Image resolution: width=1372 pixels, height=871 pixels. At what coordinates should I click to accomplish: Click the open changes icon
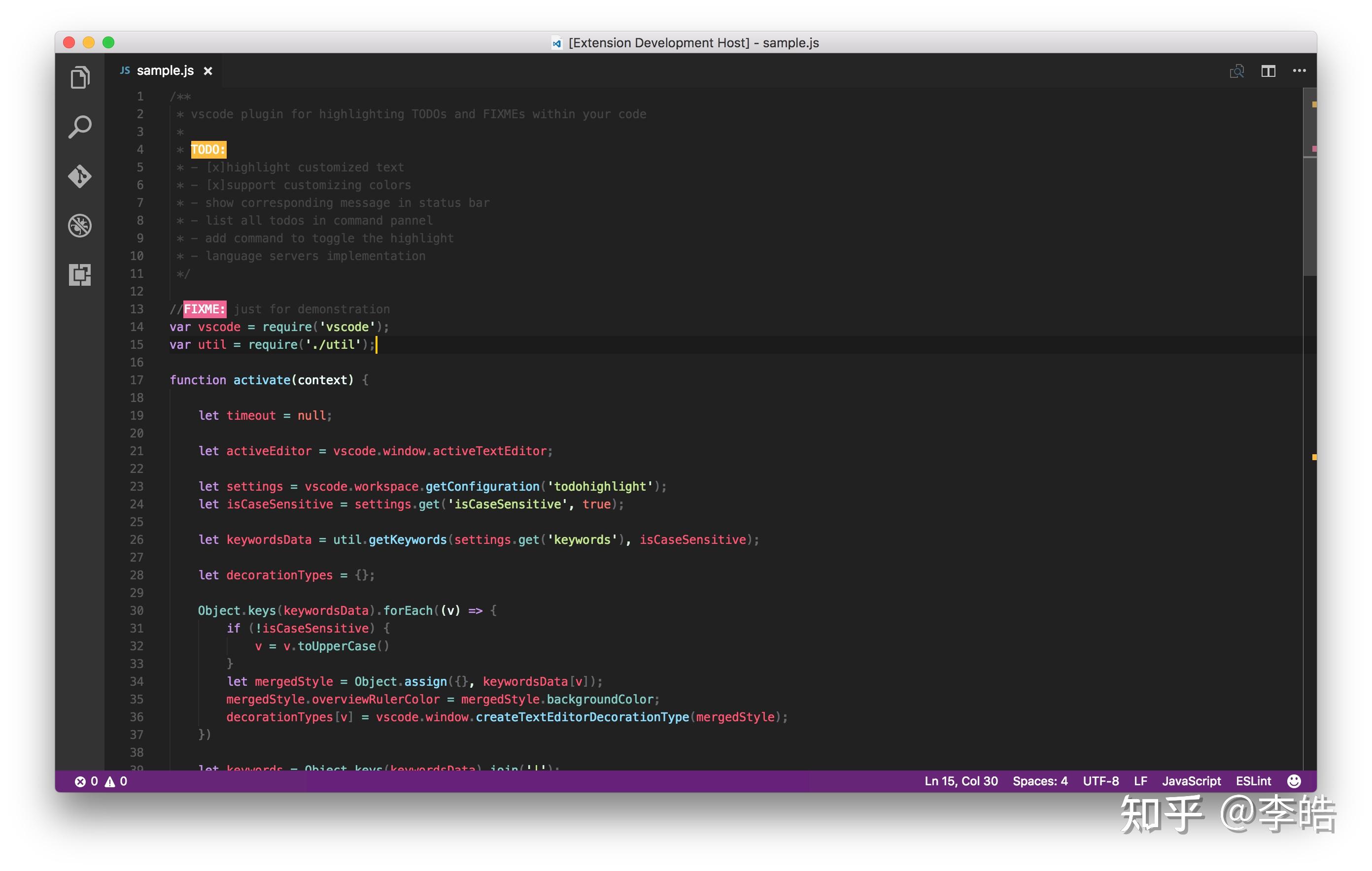1236,71
